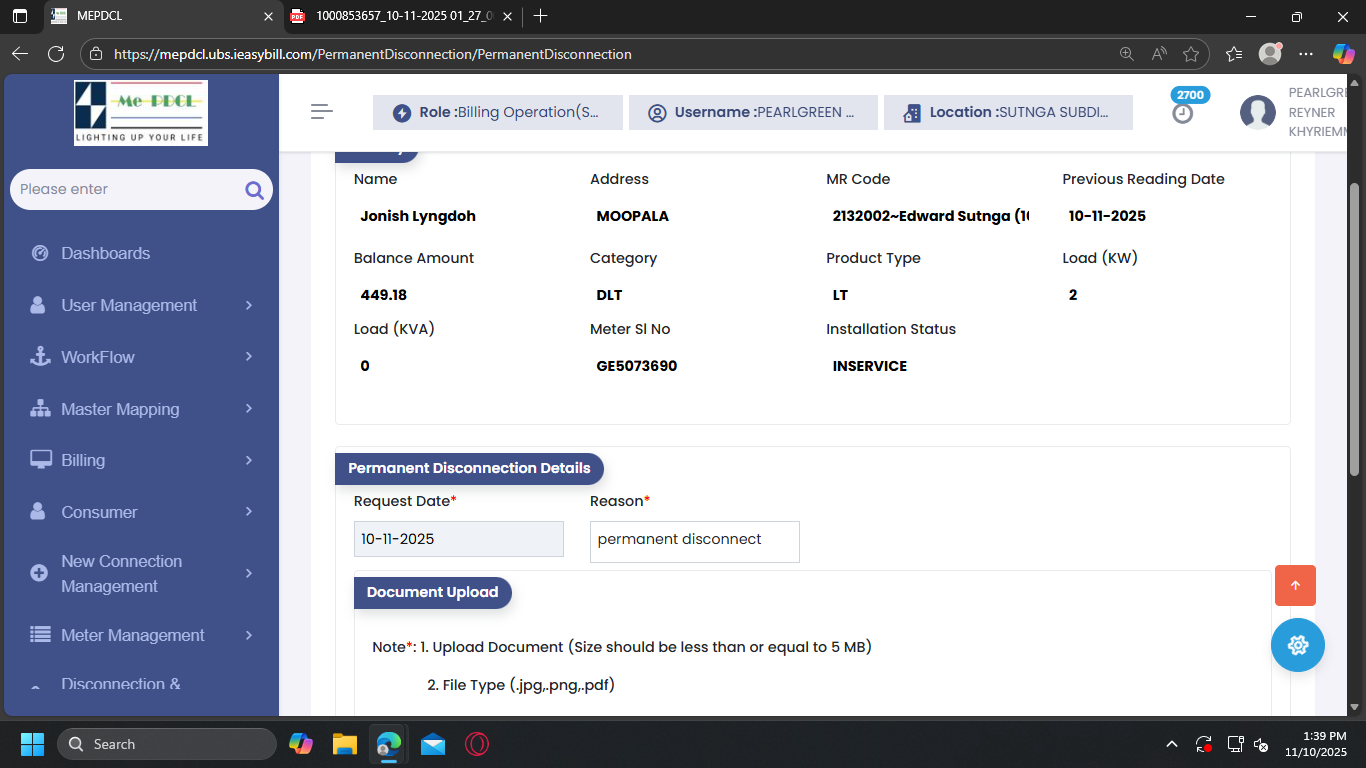Click the 2700 session counter badge
Image resolution: width=1366 pixels, height=768 pixels.
click(x=1190, y=95)
